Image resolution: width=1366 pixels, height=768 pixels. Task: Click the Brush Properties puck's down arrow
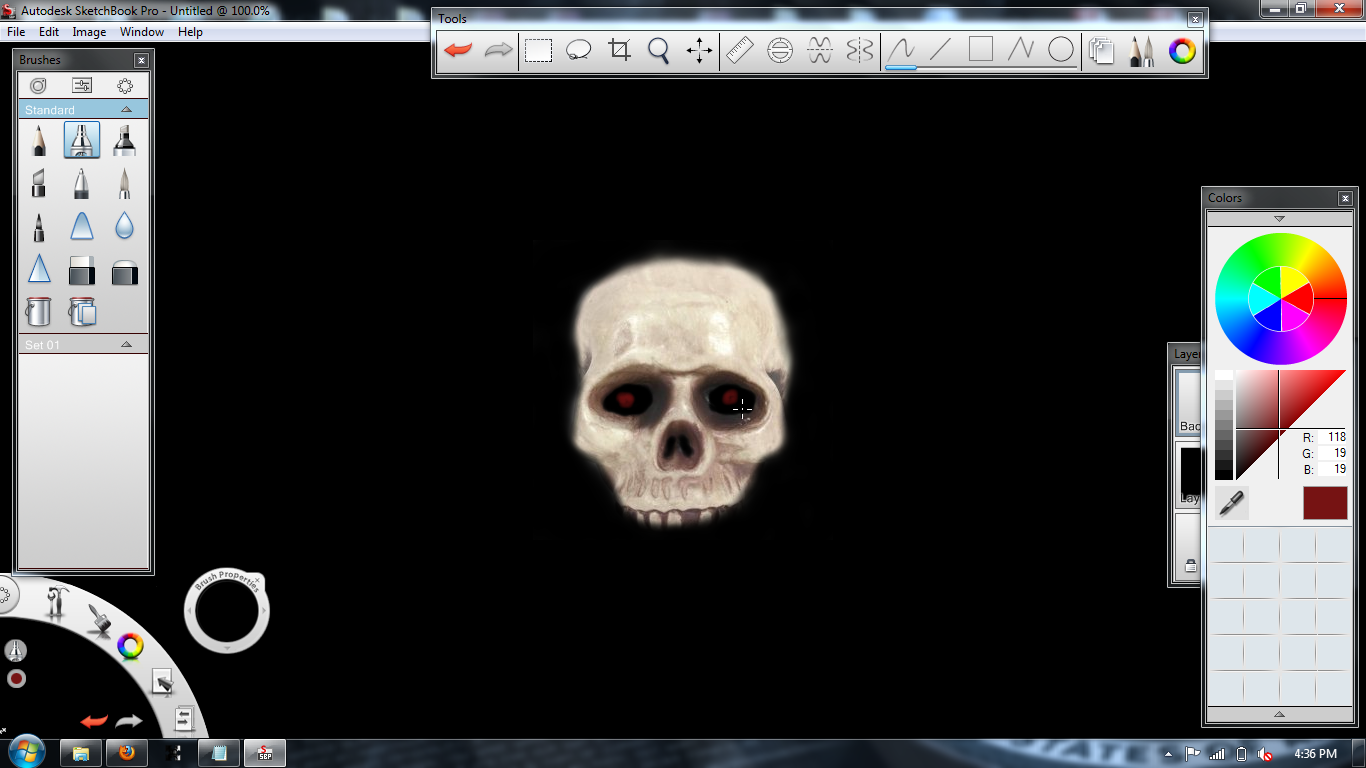226,648
